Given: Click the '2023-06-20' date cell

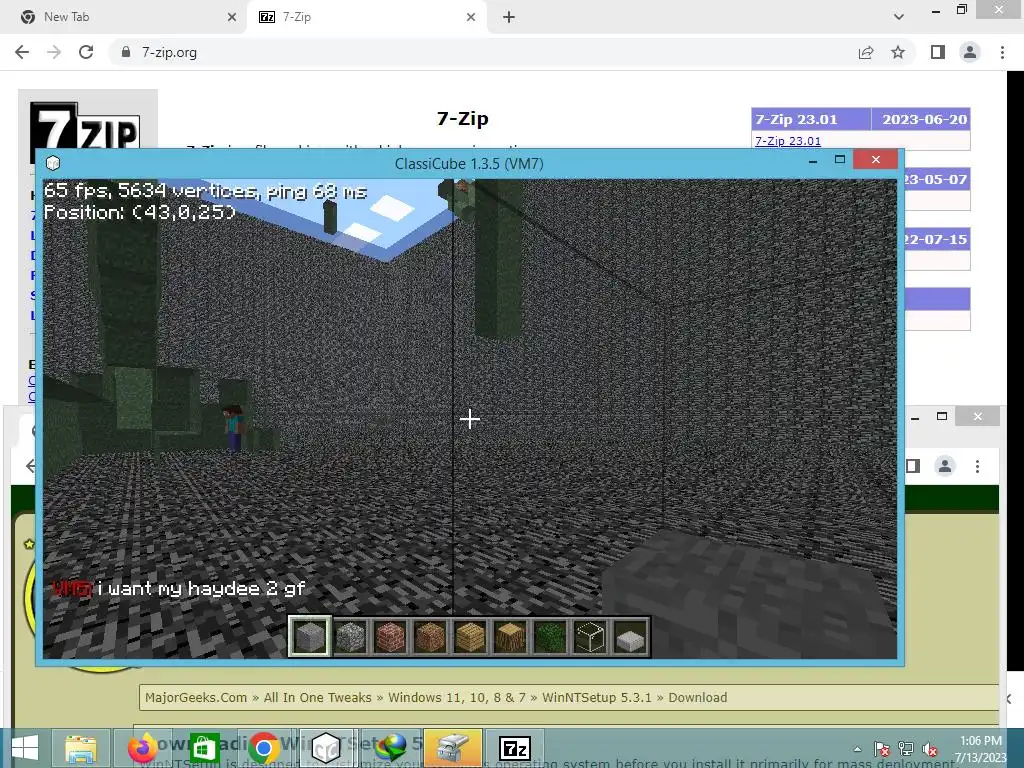Looking at the screenshot, I should tap(921, 120).
